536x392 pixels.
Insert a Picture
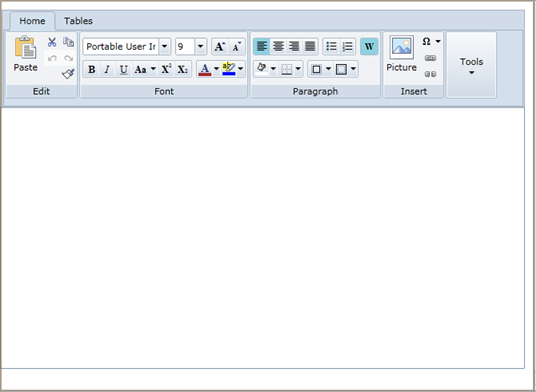point(402,54)
